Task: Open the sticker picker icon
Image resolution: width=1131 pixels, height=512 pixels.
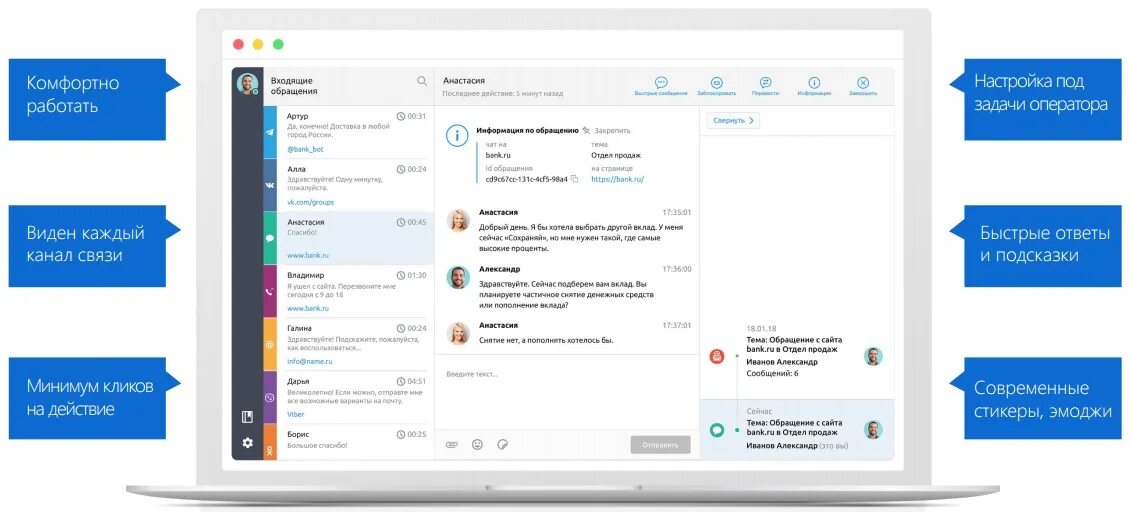Action: coord(503,445)
